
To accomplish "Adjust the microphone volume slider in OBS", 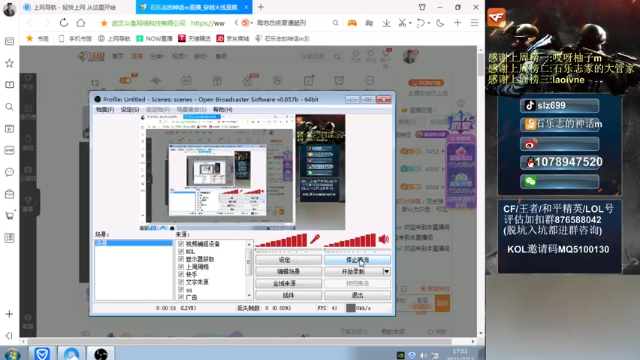I will [x=281, y=240].
